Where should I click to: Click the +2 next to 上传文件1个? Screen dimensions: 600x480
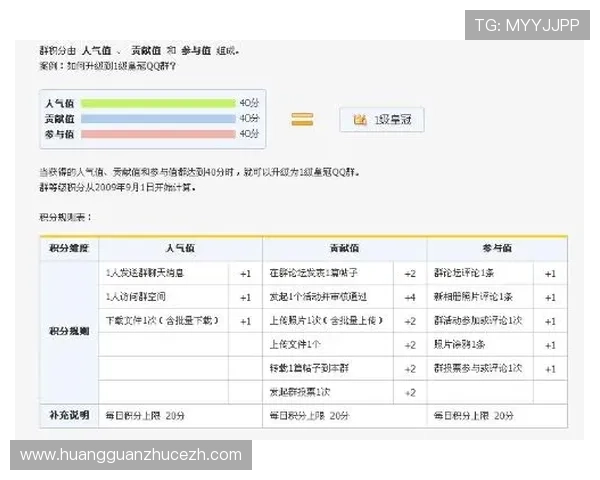pos(410,345)
